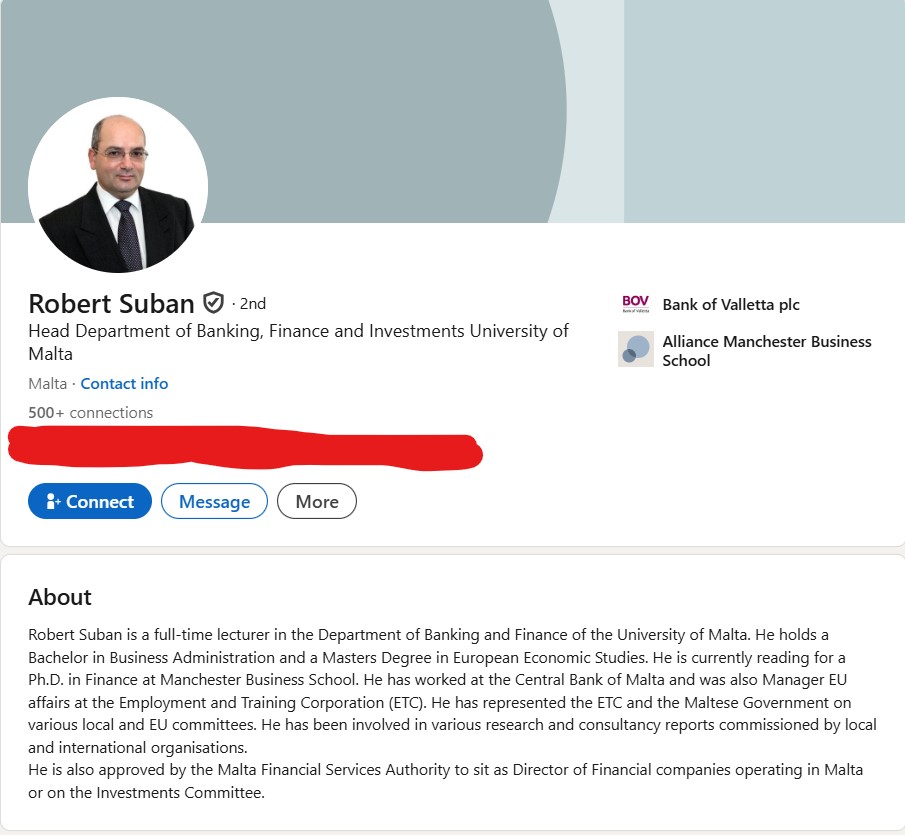Click the verification shield badge beside the name

tap(213, 302)
